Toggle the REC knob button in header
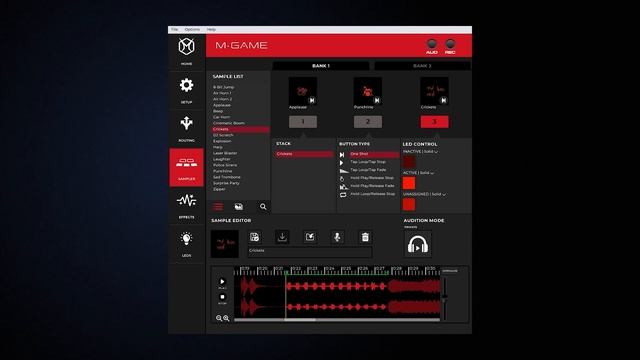The image size is (640, 360). [450, 44]
